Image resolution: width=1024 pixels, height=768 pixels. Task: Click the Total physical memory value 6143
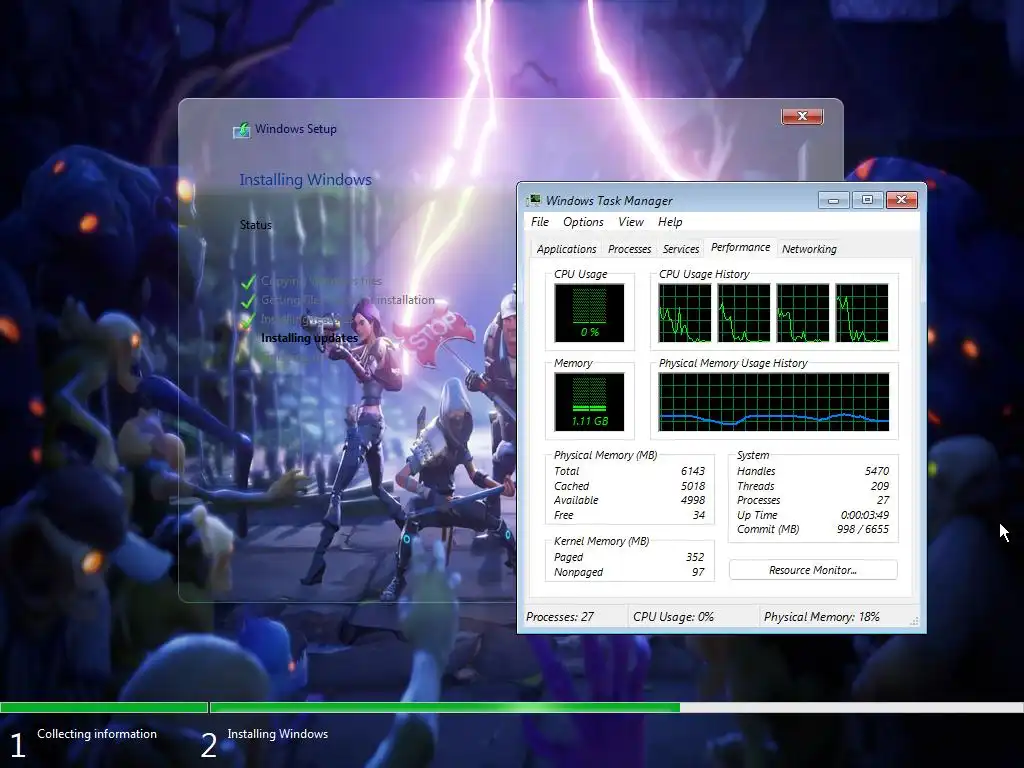692,471
